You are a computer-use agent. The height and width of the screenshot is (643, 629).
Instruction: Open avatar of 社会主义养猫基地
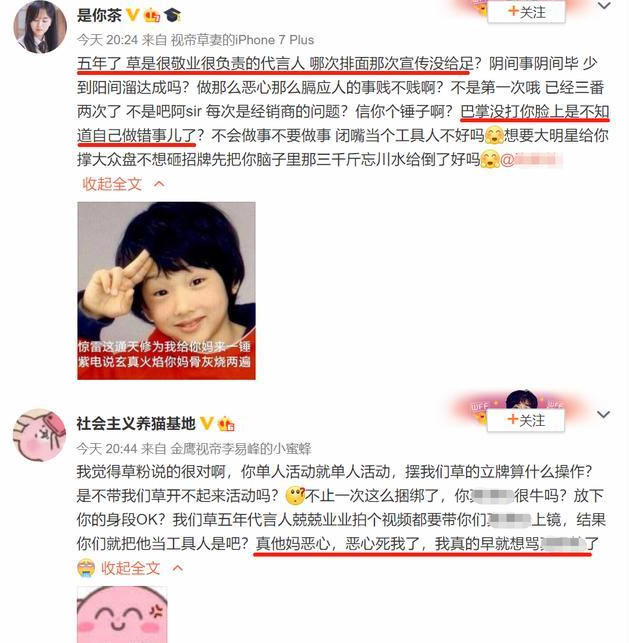pos(39,435)
